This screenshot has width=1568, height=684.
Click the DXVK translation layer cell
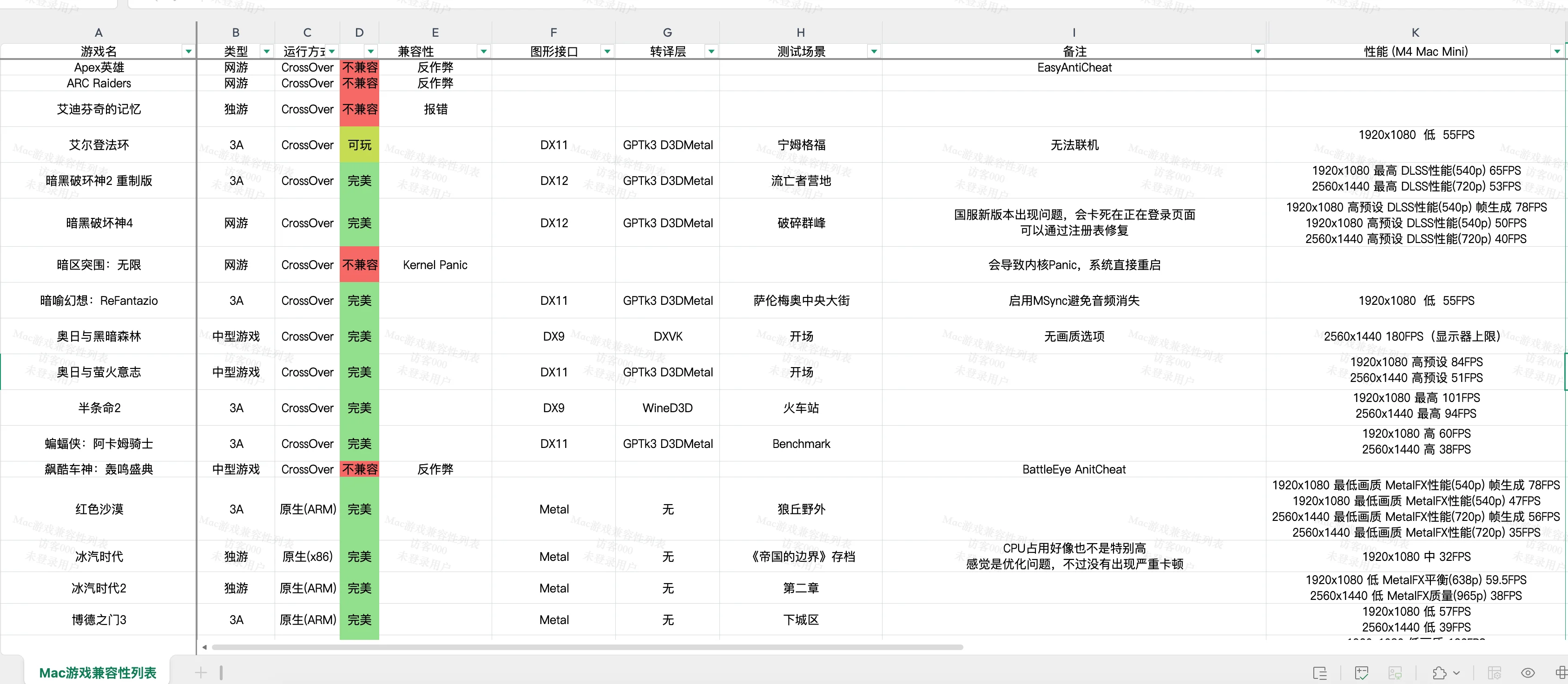[668, 336]
